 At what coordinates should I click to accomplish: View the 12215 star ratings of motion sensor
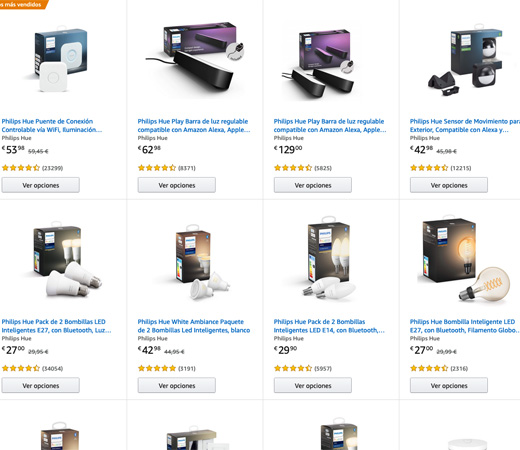tap(440, 168)
